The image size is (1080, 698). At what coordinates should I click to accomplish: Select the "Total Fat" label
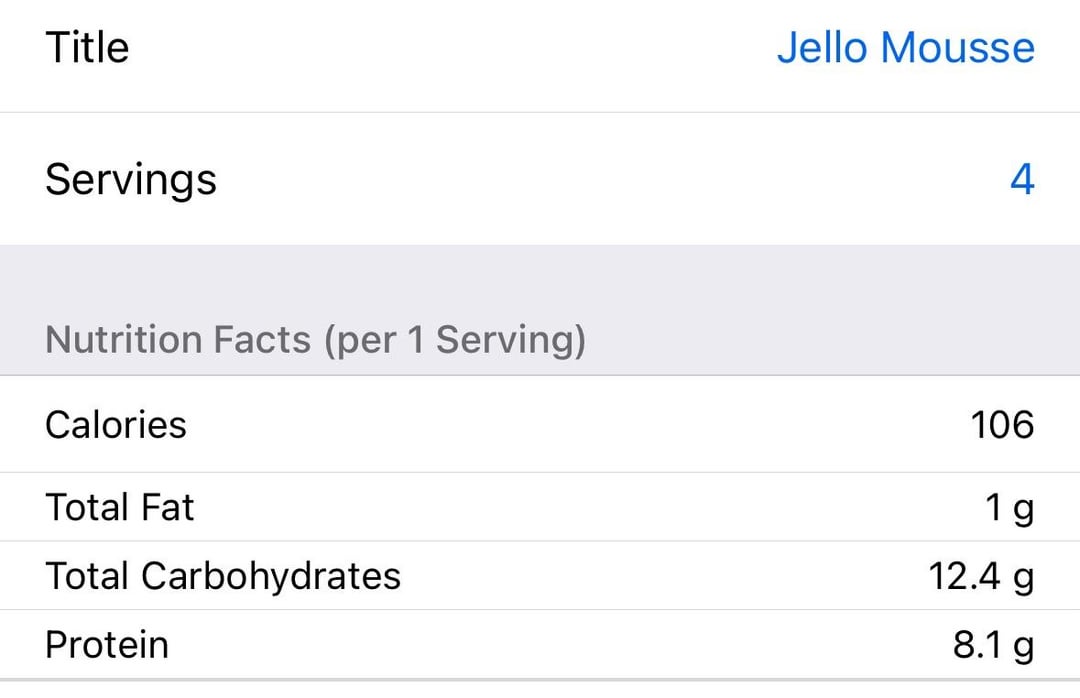[120, 508]
